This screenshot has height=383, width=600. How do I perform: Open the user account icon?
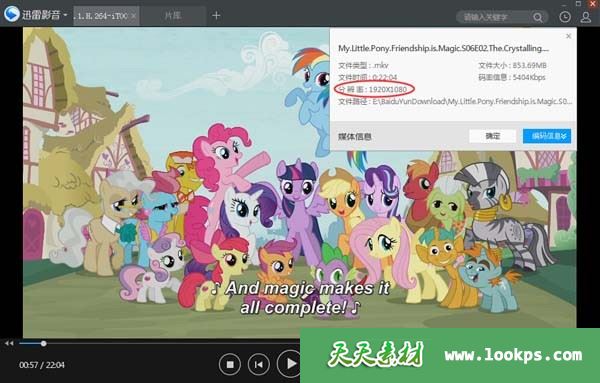[585, 17]
